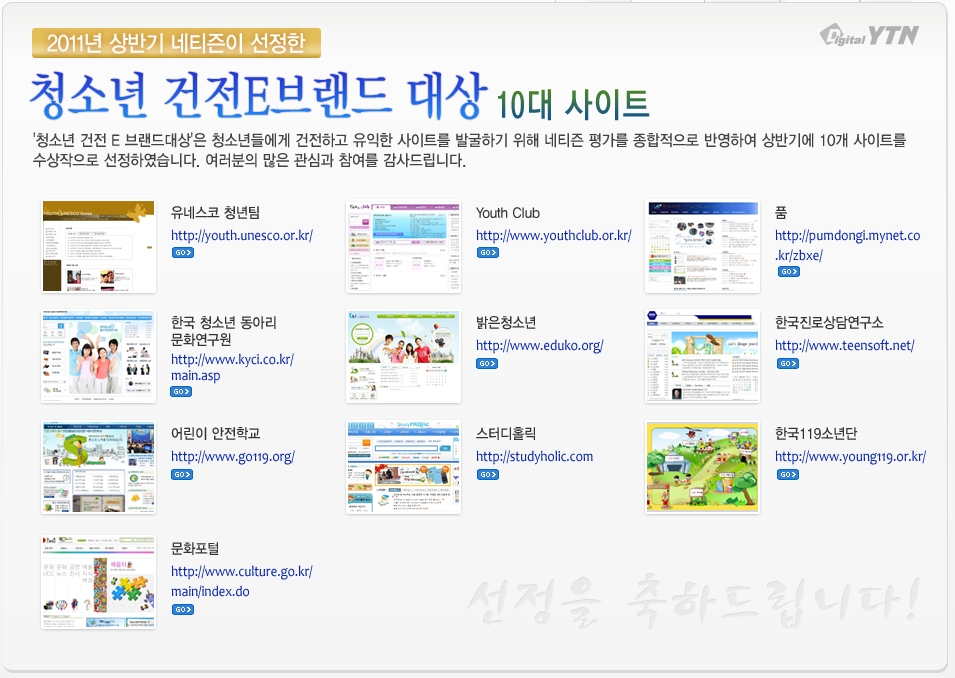
Task: Click the 청소년 건전E브랜드 대상 heading
Action: click(259, 94)
